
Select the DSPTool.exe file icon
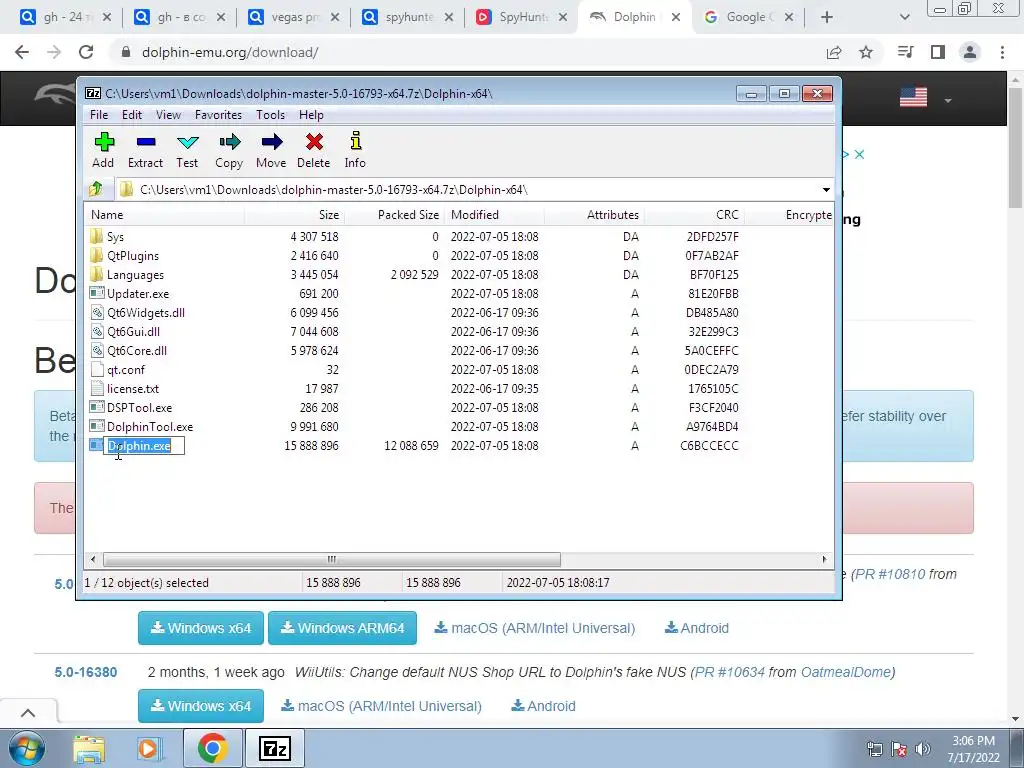click(x=97, y=407)
